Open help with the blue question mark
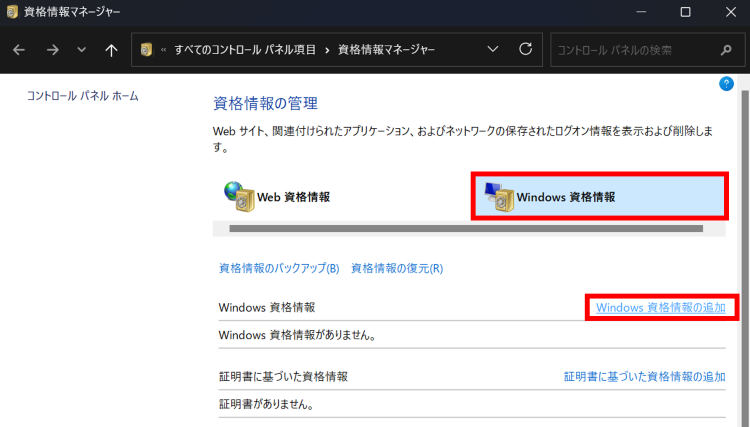Image resolution: width=750 pixels, height=427 pixels. click(x=726, y=84)
